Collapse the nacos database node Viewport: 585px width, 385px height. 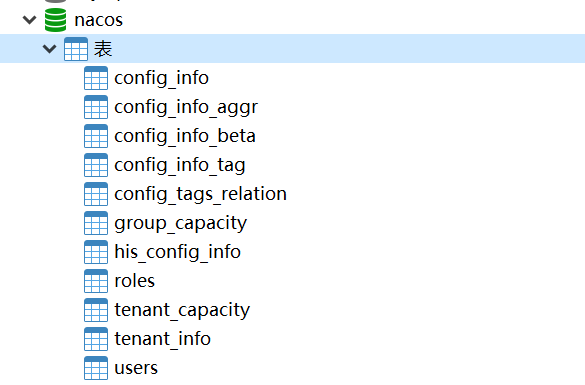pos(29,19)
